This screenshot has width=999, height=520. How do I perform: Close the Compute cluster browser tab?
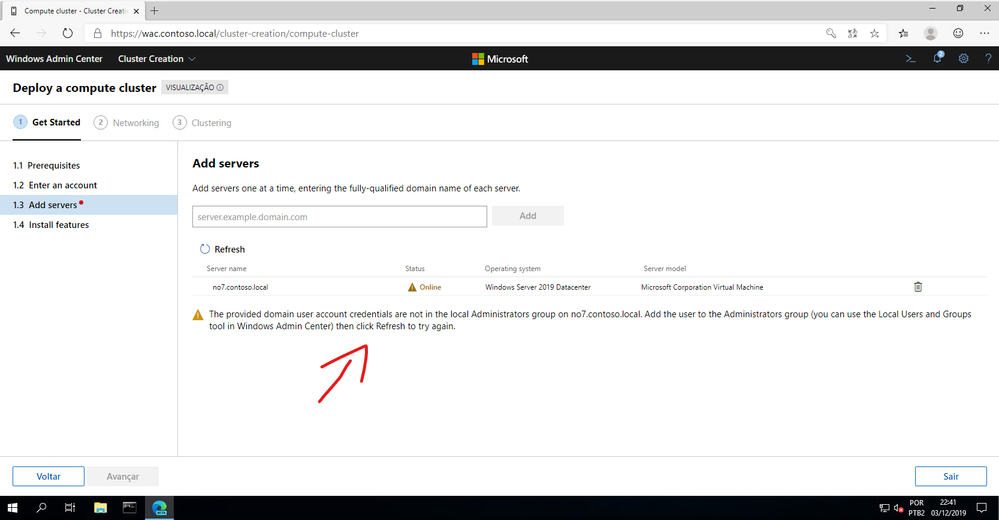pyautogui.click(x=136, y=11)
